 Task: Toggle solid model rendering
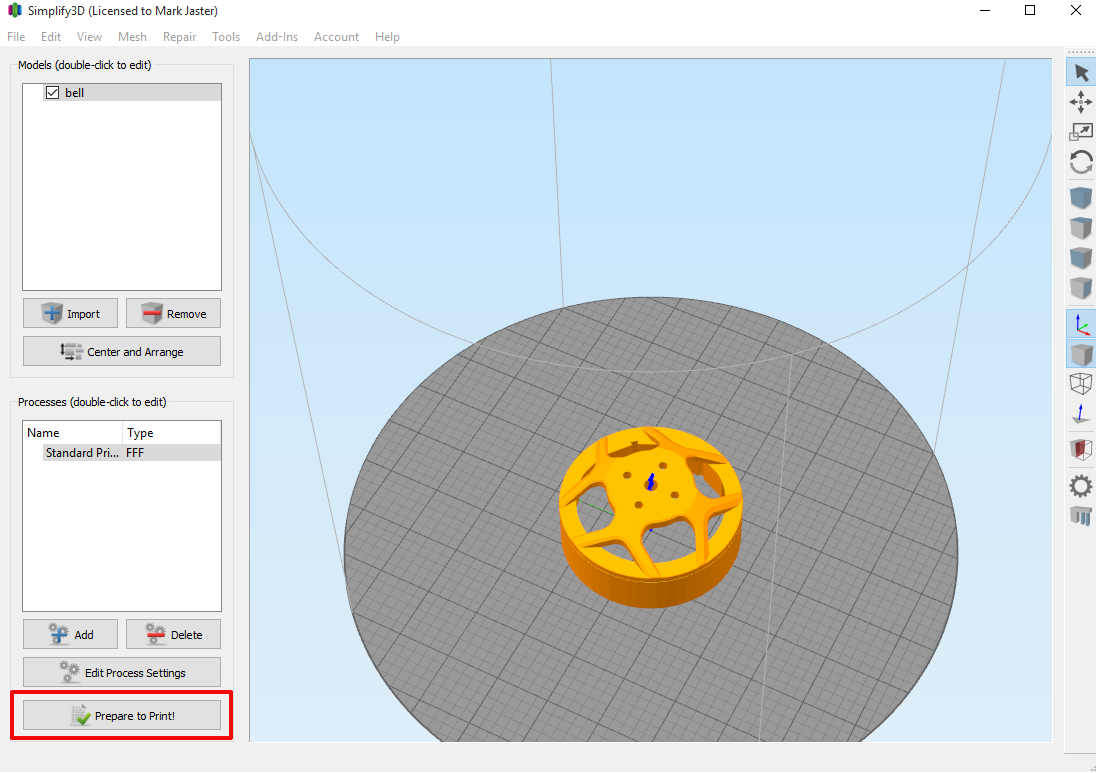pyautogui.click(x=1081, y=354)
